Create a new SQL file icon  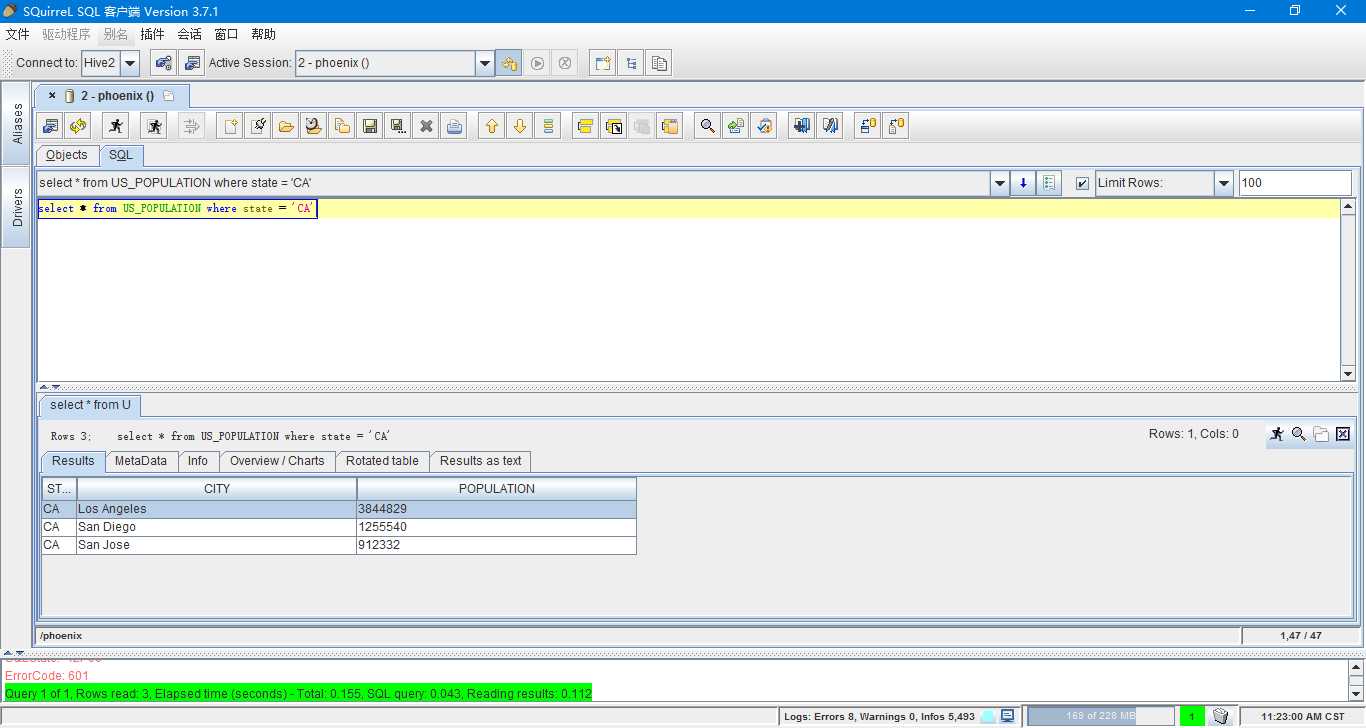[x=230, y=126]
